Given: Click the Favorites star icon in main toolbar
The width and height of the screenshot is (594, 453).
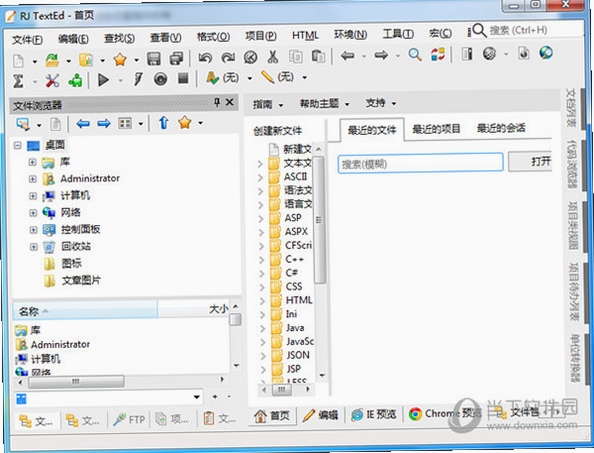Looking at the screenshot, I should pyautogui.click(x=120, y=59).
